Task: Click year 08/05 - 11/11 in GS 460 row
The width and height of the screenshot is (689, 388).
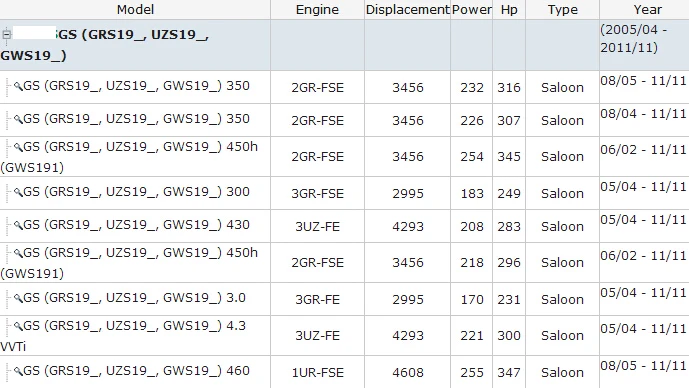Action: pos(643,366)
